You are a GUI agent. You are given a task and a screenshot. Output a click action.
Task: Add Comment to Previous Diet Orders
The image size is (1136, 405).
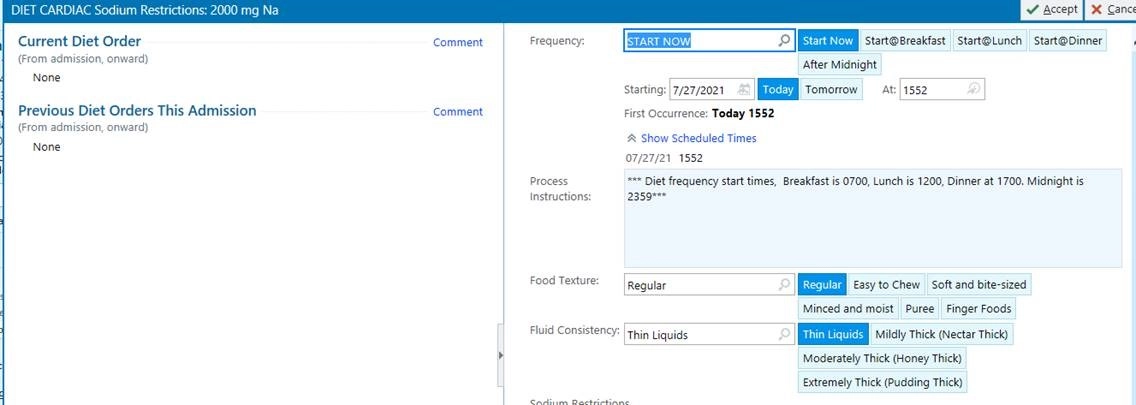pos(457,112)
